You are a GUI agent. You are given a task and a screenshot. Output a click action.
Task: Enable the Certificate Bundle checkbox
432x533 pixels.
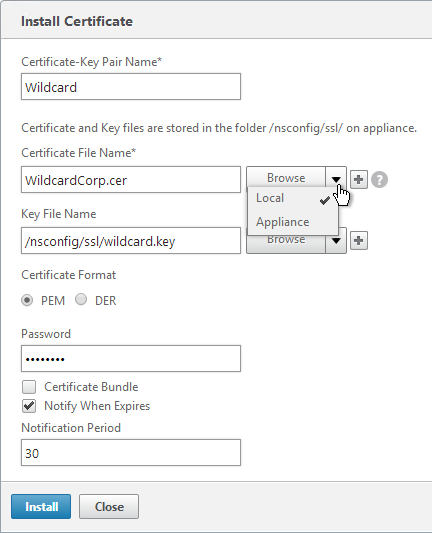click(29, 387)
